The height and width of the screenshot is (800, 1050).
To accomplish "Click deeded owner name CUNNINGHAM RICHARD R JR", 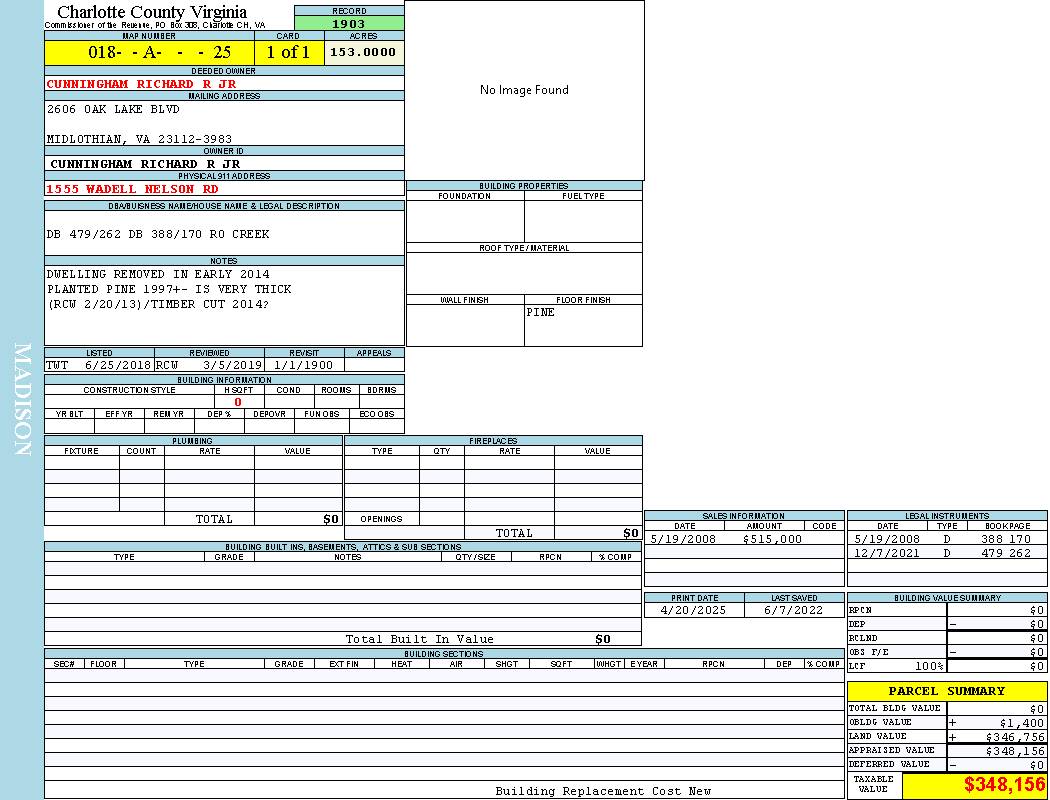I will coord(141,84).
